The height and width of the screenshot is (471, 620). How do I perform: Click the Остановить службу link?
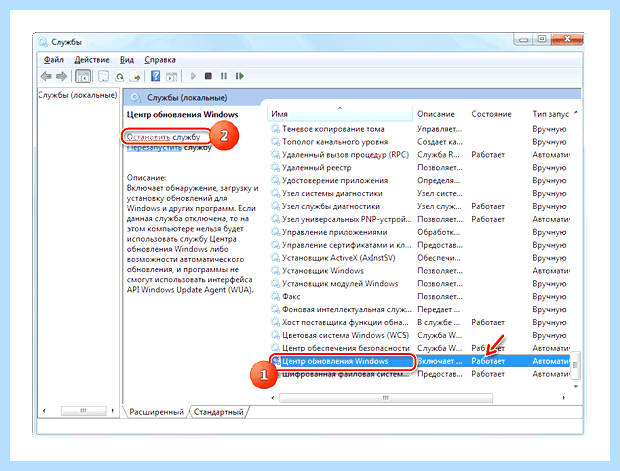[x=163, y=137]
